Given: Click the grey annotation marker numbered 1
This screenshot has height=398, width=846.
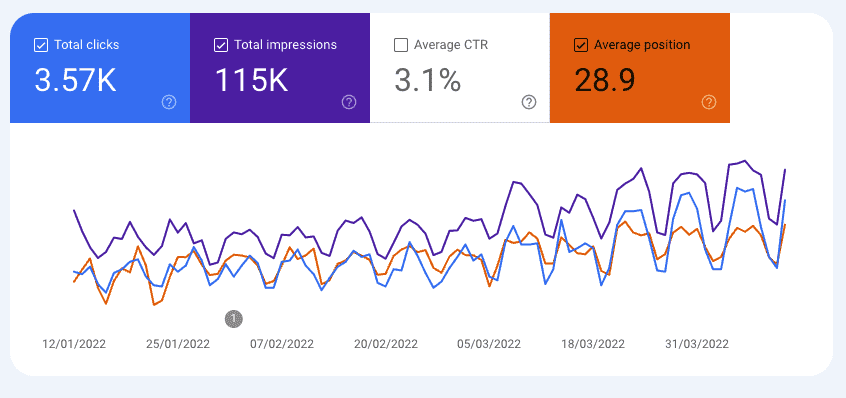Looking at the screenshot, I should coord(234,319).
